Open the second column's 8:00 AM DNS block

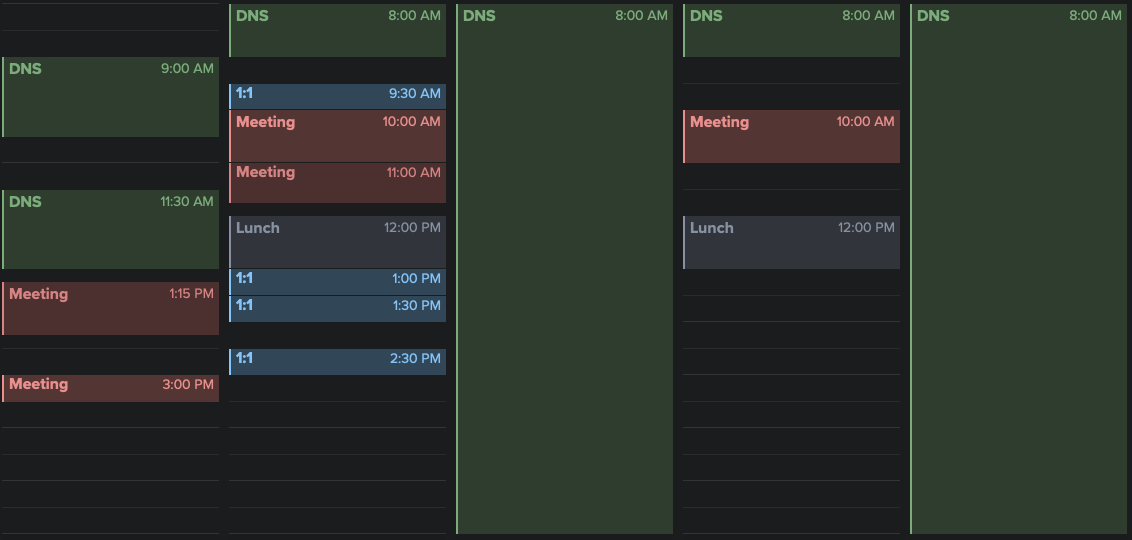[x=337, y=30]
